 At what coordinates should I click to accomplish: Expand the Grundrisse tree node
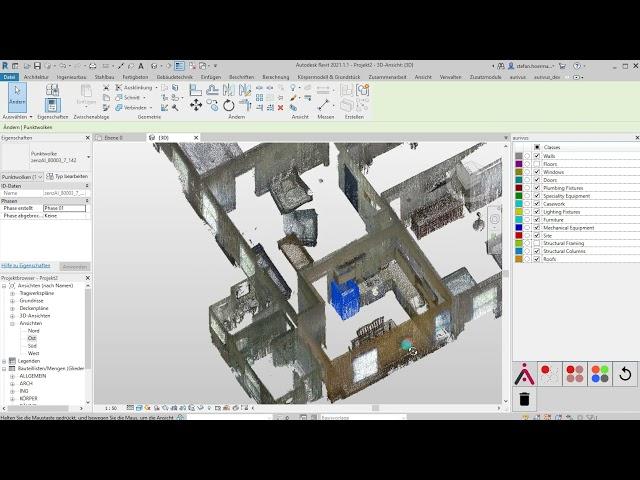(x=12, y=300)
